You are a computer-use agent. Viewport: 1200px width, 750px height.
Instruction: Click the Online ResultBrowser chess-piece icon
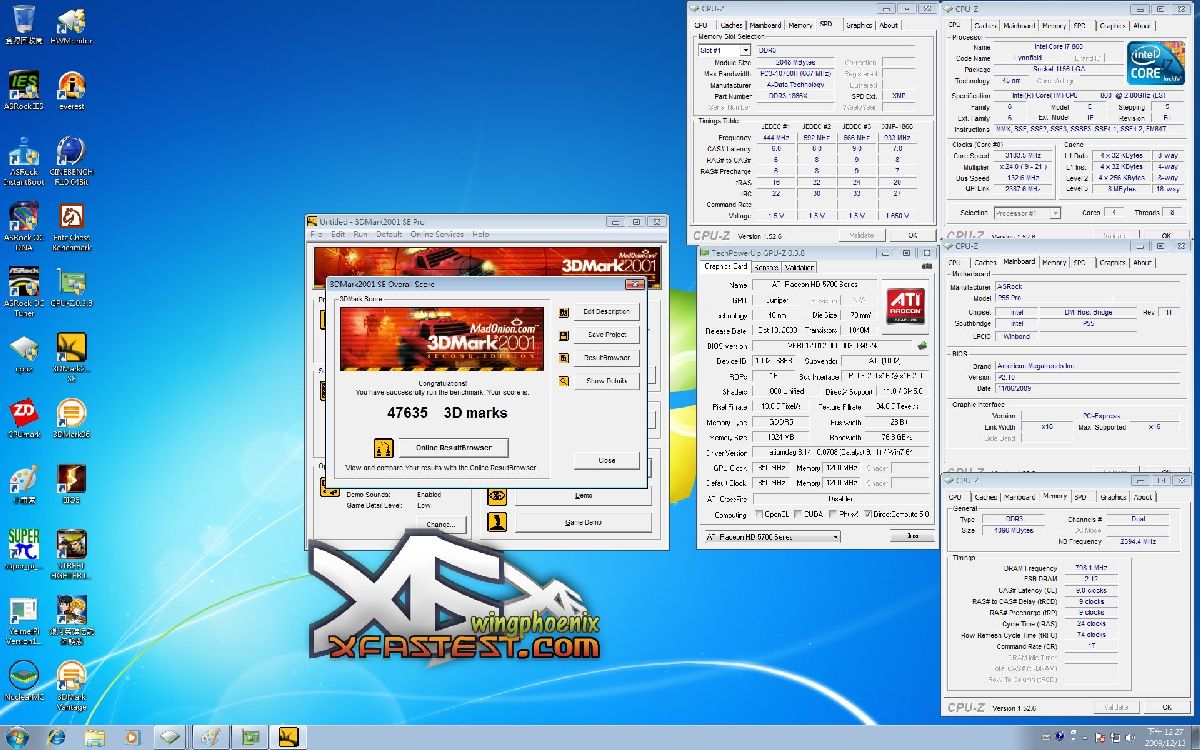click(382, 448)
